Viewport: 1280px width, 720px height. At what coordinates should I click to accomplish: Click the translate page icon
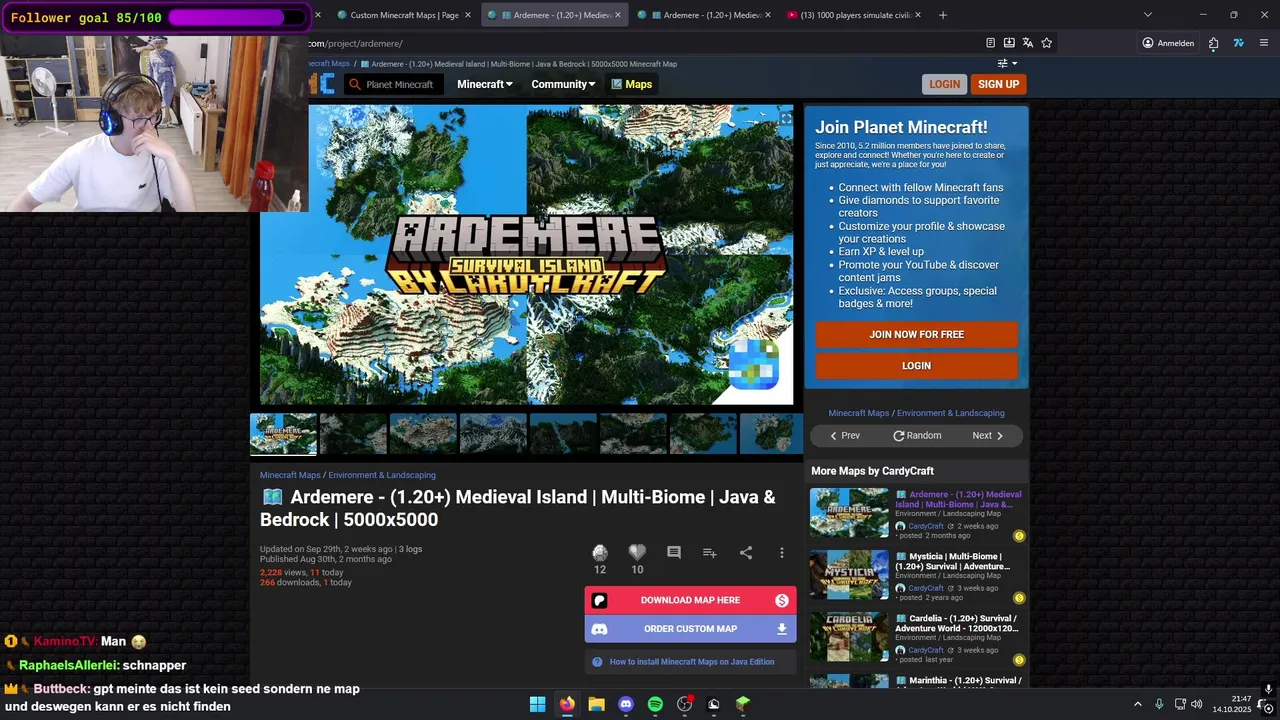tap(1027, 43)
